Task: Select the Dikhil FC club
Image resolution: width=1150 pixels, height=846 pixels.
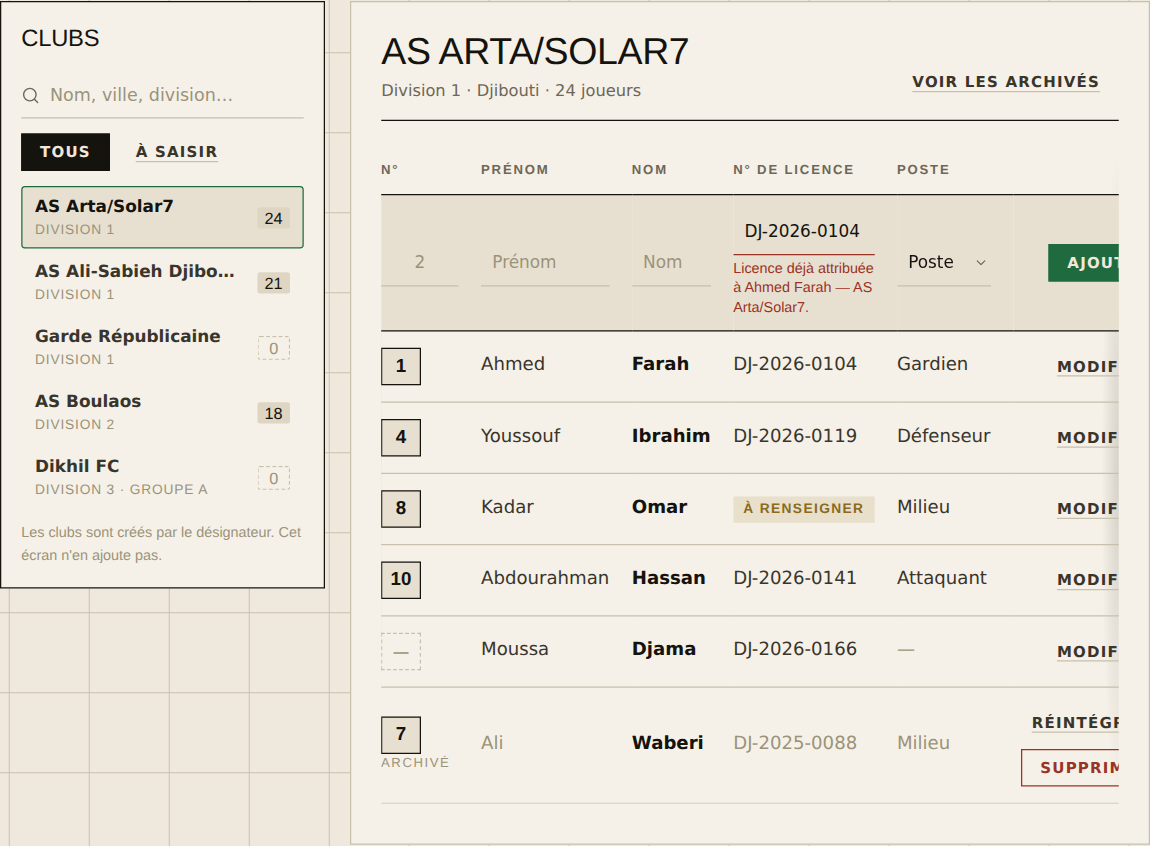Action: coord(162,477)
